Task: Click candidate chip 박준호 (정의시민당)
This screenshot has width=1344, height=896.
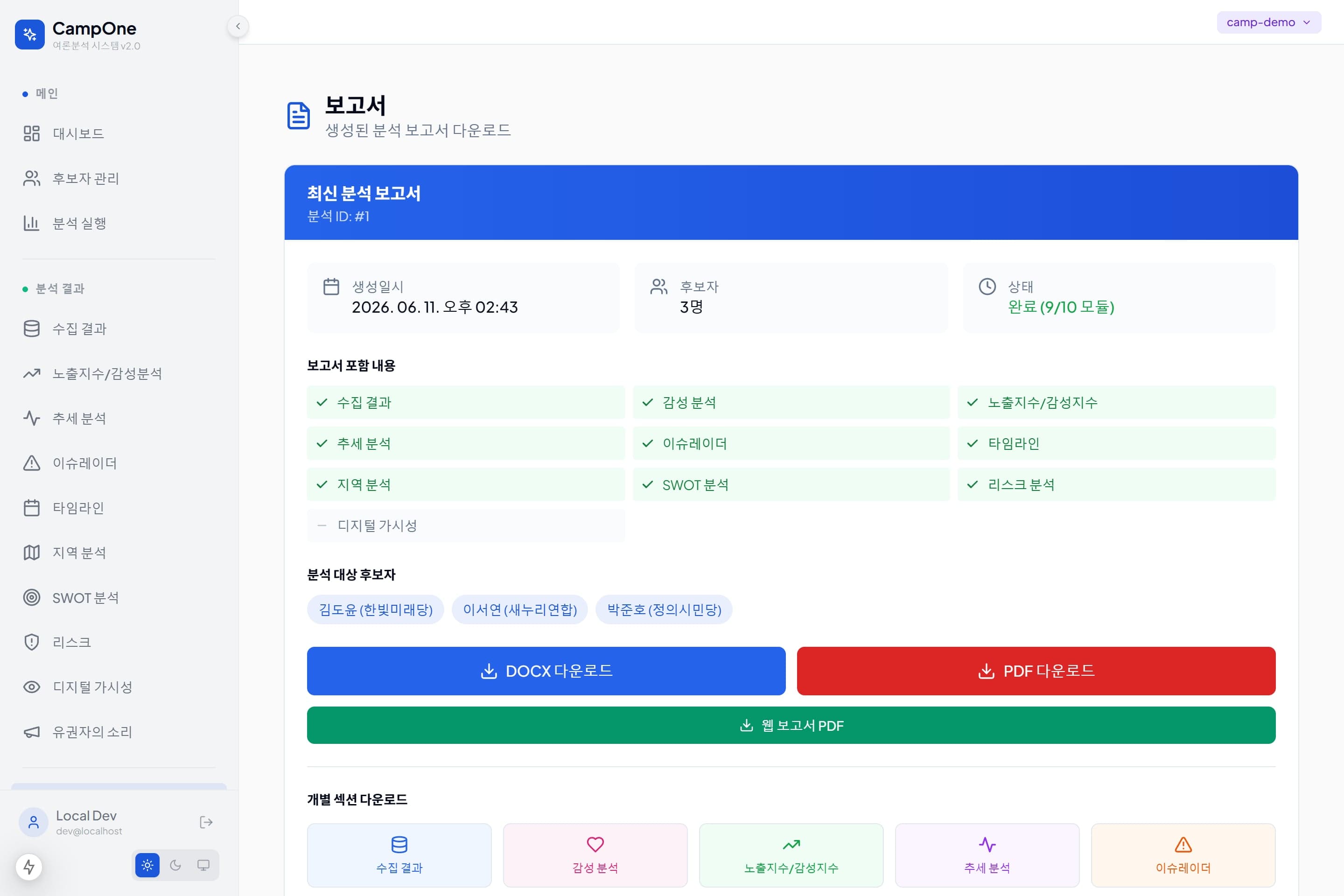Action: click(664, 610)
